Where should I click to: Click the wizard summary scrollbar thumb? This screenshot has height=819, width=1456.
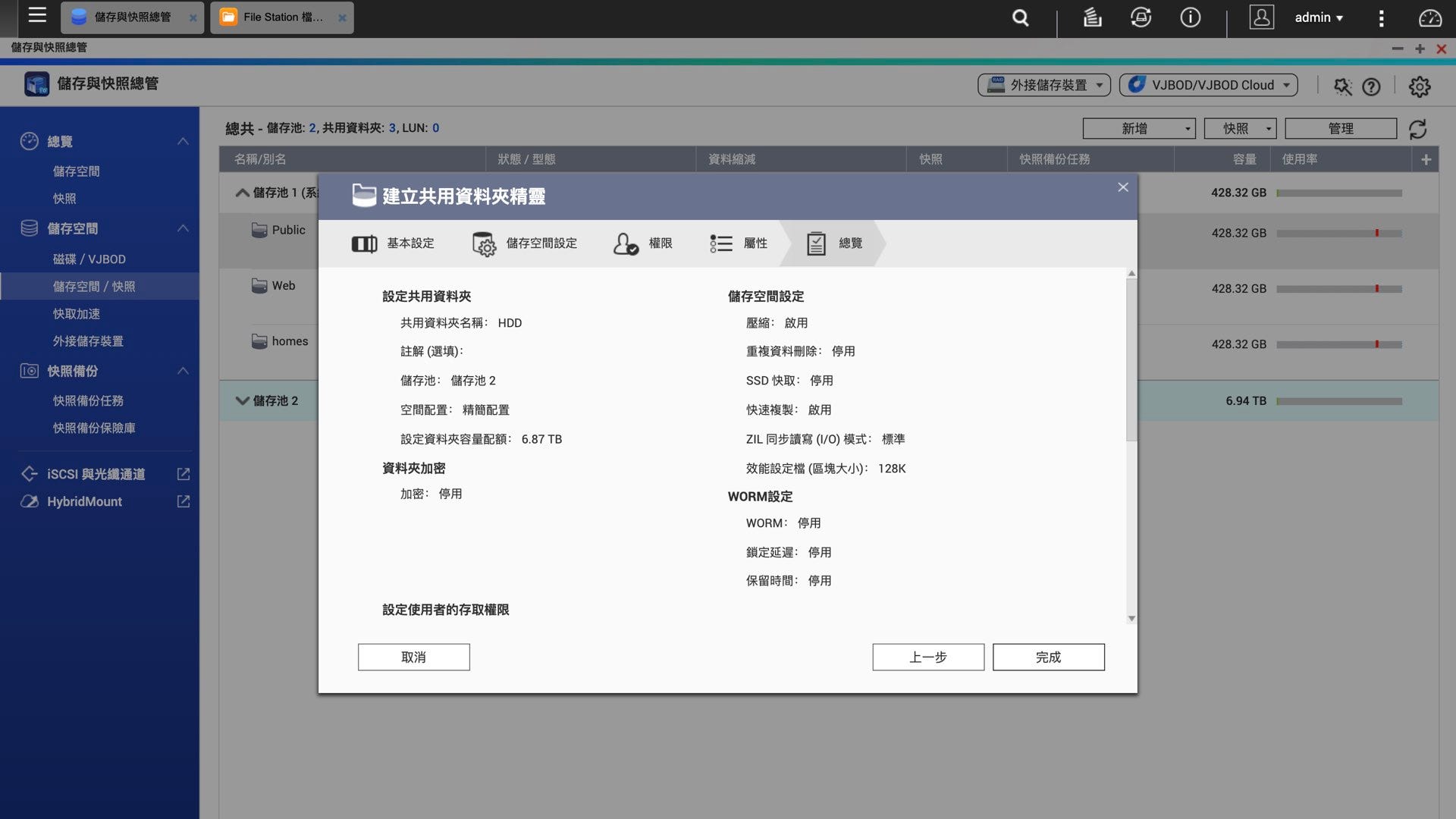pos(1131,359)
